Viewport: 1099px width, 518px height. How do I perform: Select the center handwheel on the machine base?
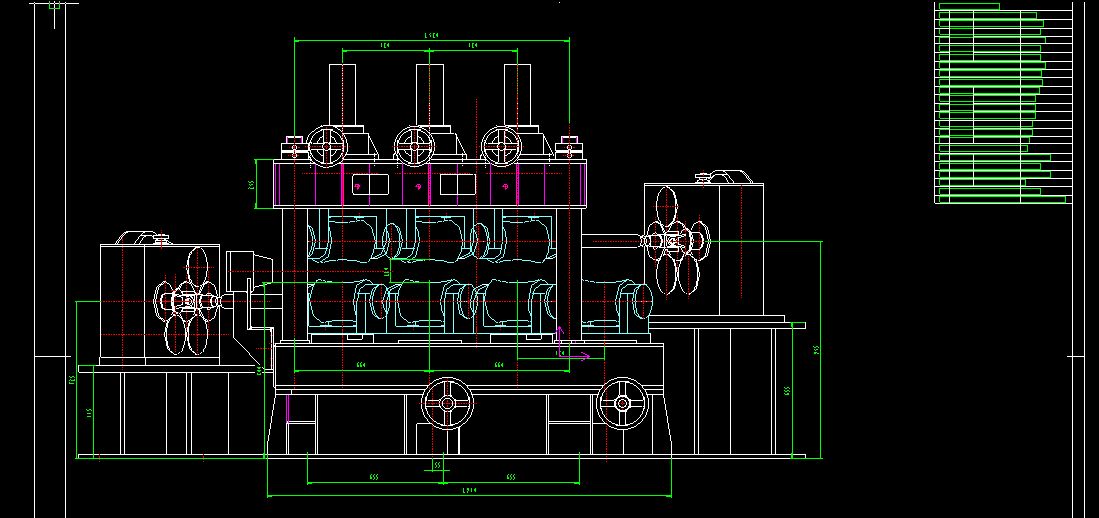pos(447,403)
